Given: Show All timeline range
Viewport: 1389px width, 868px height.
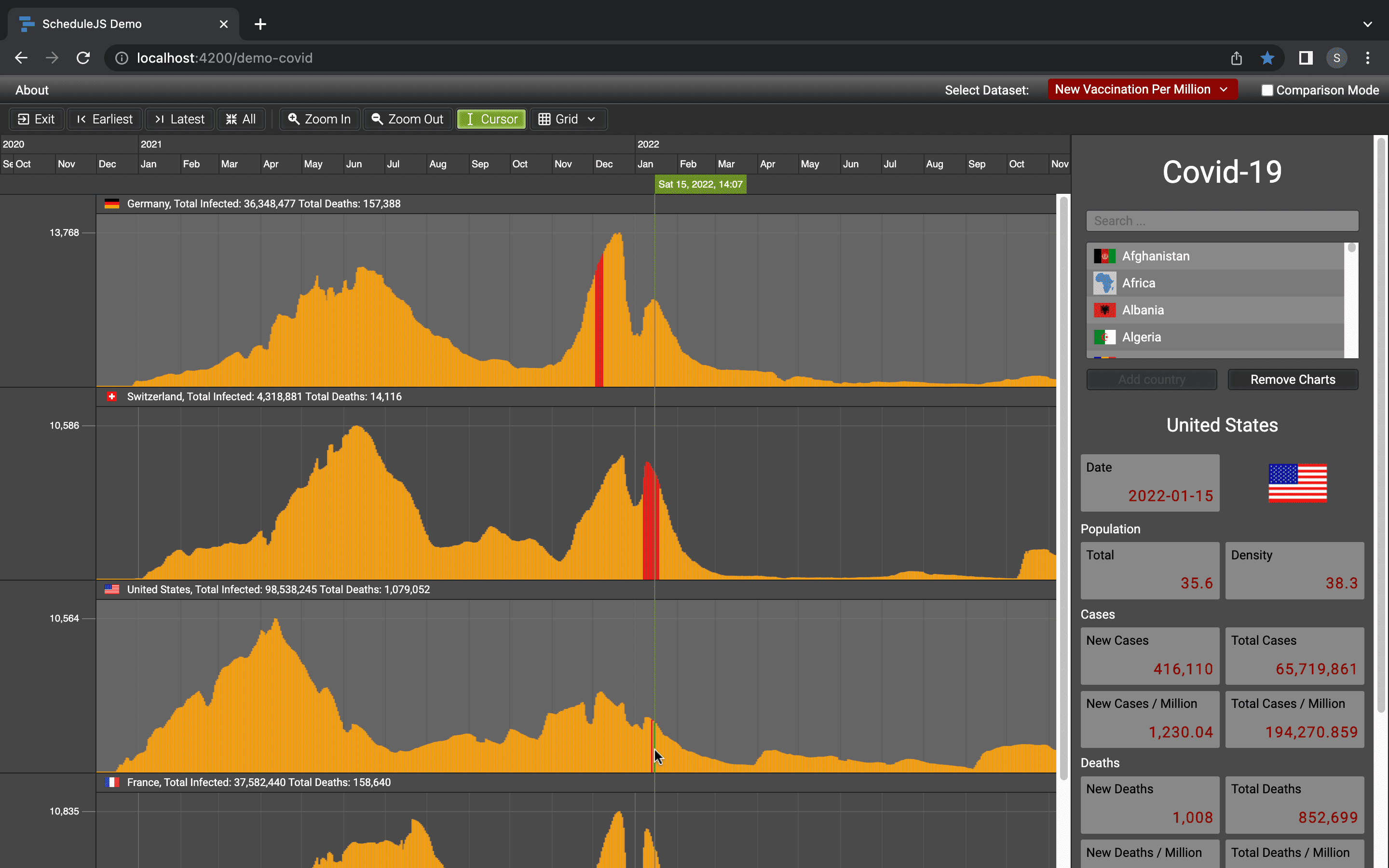Looking at the screenshot, I should point(241,119).
